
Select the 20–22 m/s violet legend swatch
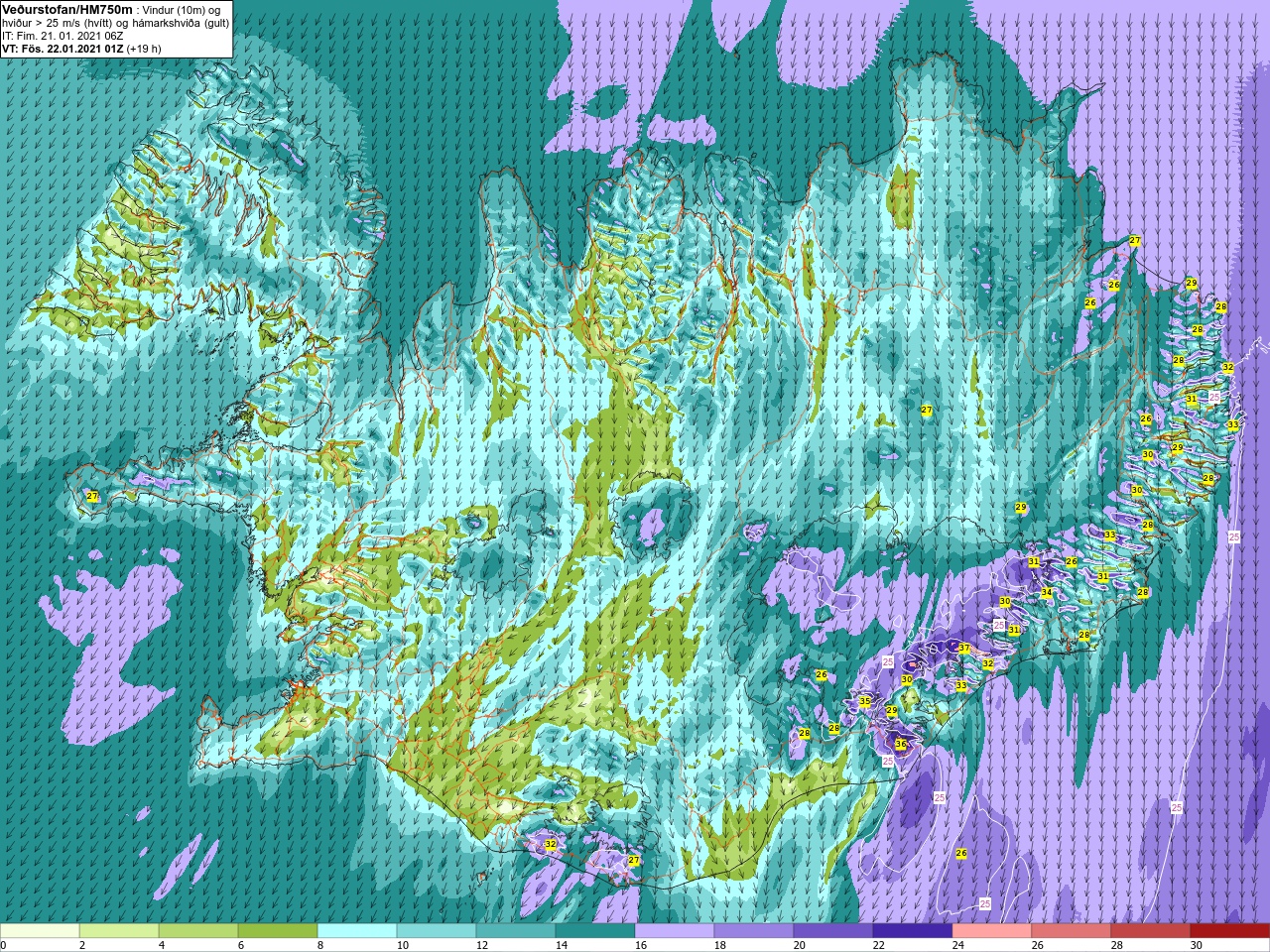point(833,931)
